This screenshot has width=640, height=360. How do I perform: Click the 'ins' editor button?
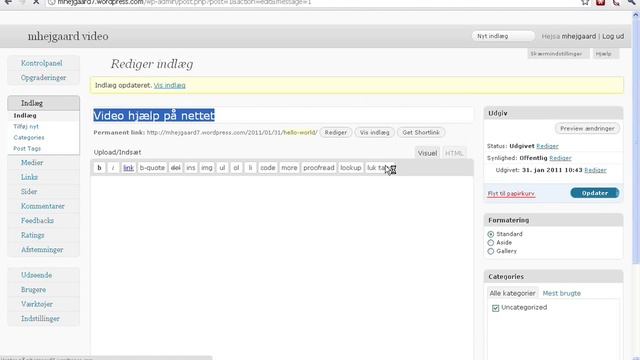[191, 168]
